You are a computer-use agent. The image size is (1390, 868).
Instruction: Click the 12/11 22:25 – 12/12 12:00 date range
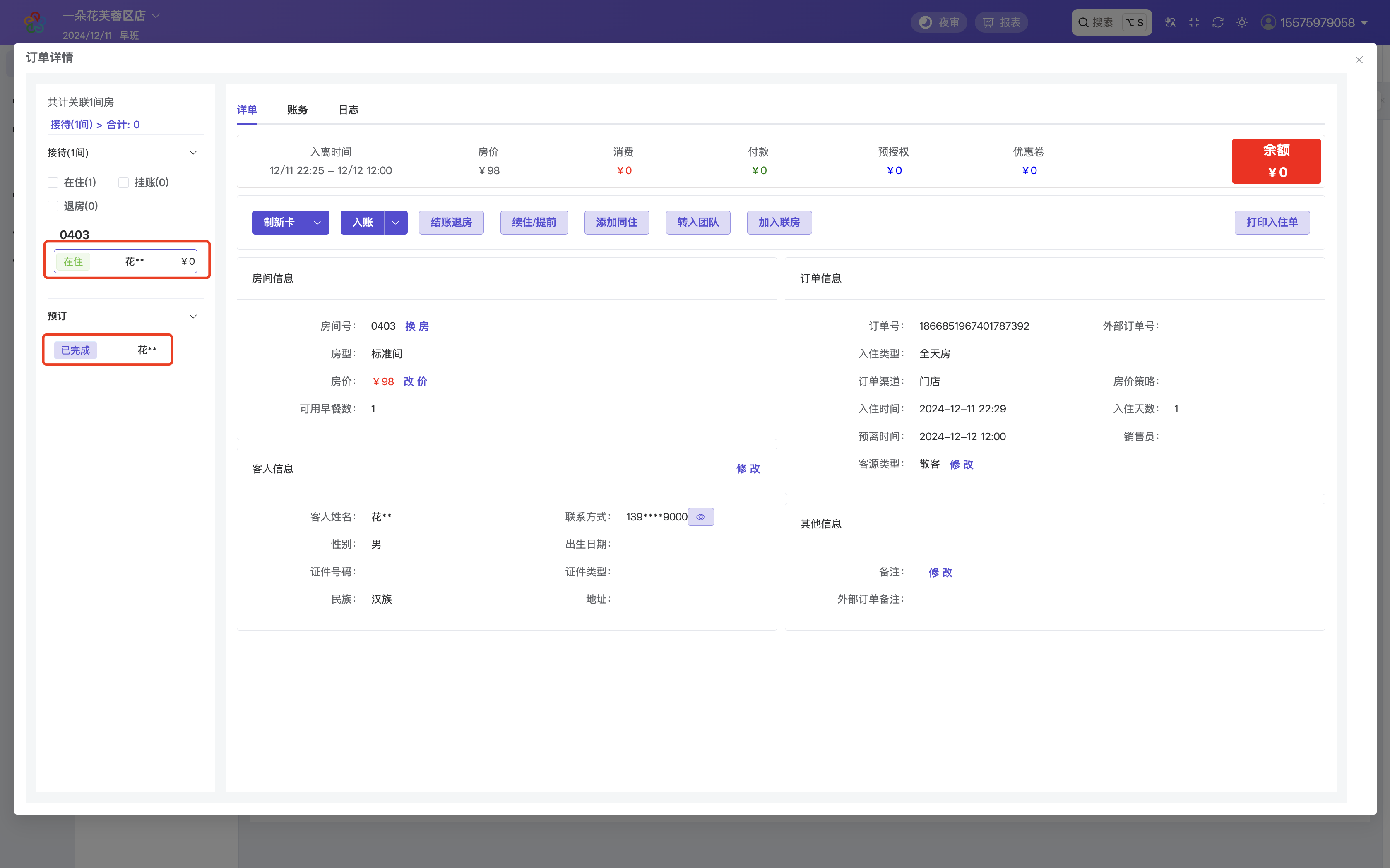331,170
